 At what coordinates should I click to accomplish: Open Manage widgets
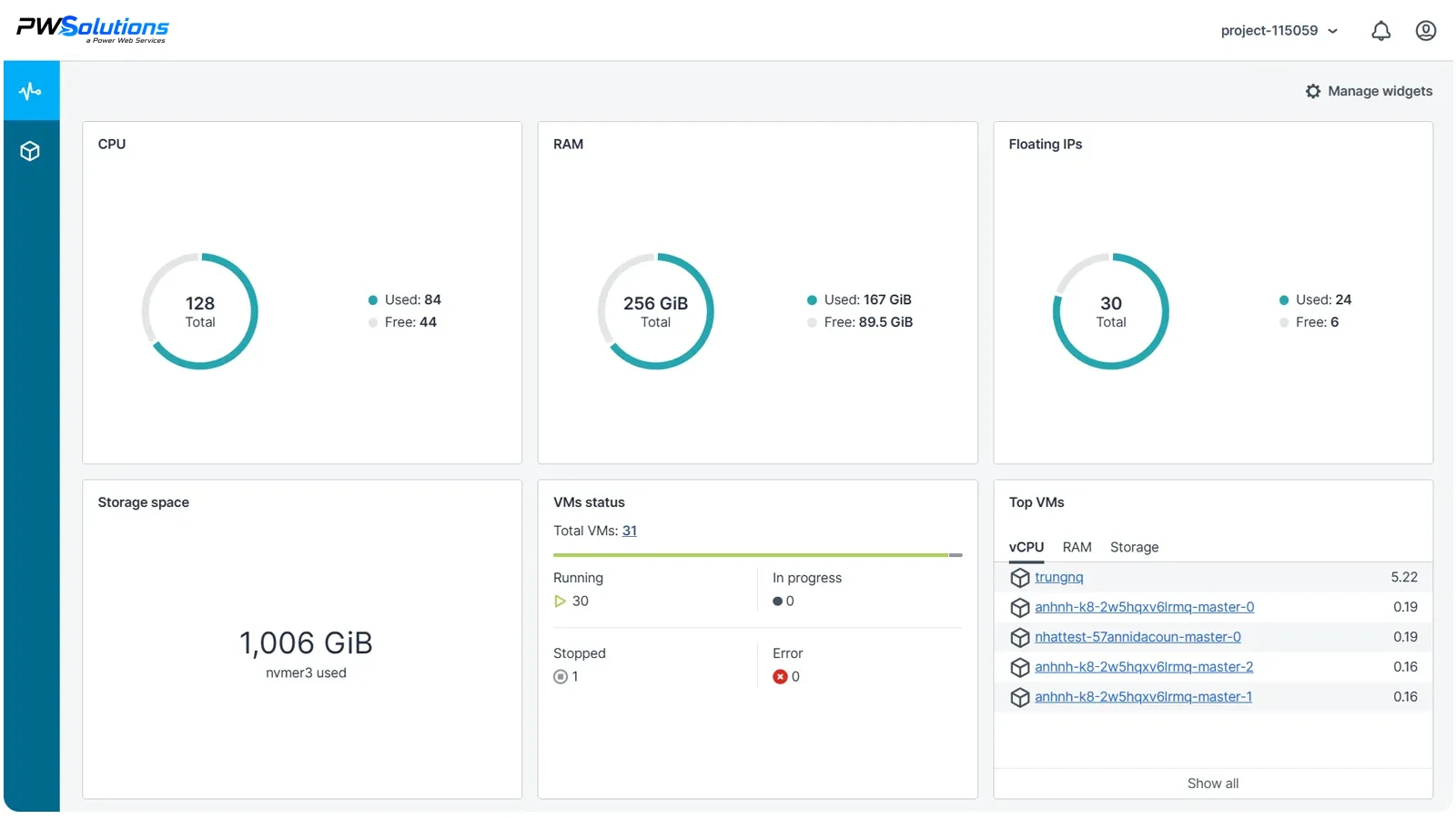click(x=1369, y=91)
